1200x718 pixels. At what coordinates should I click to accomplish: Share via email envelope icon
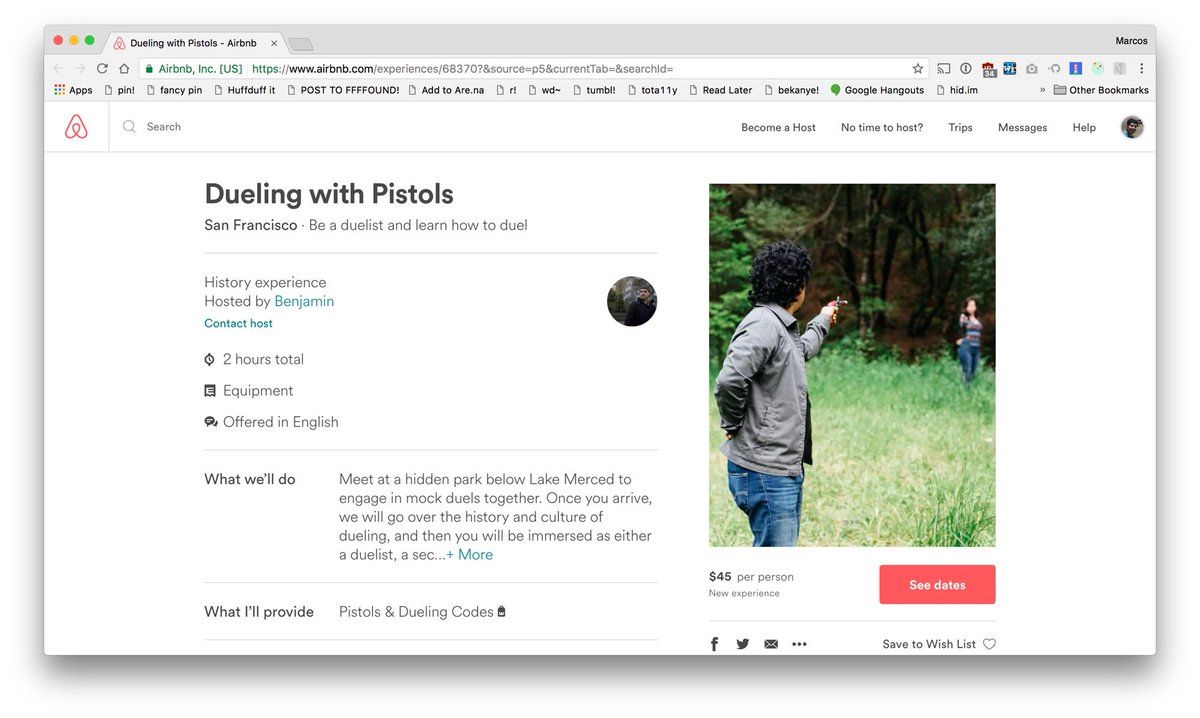tap(771, 644)
